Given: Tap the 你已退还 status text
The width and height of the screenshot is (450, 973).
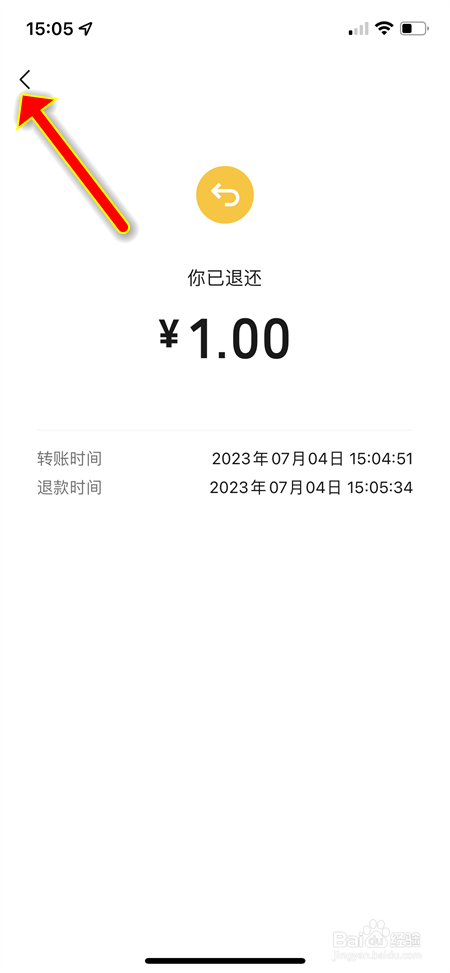Looking at the screenshot, I should [x=225, y=279].
